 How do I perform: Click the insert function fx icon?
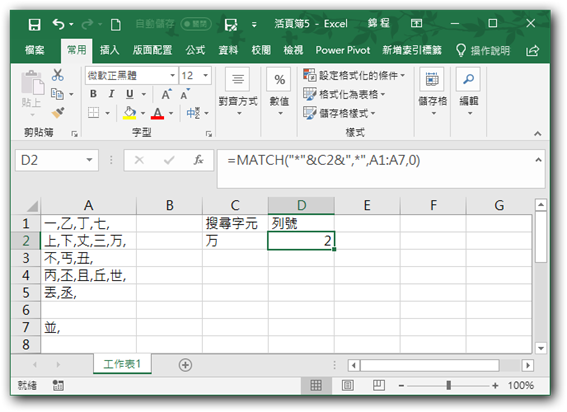pyautogui.click(x=198, y=160)
